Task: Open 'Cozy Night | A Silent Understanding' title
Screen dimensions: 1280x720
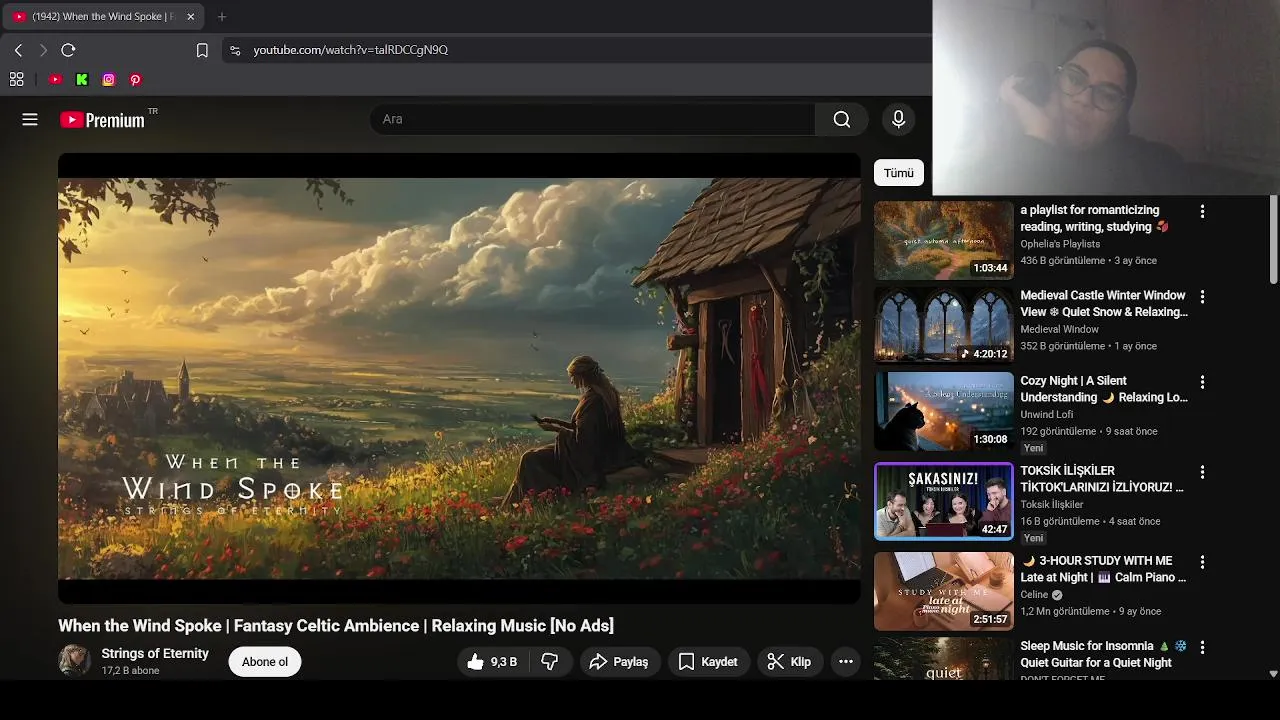Action: [1104, 389]
